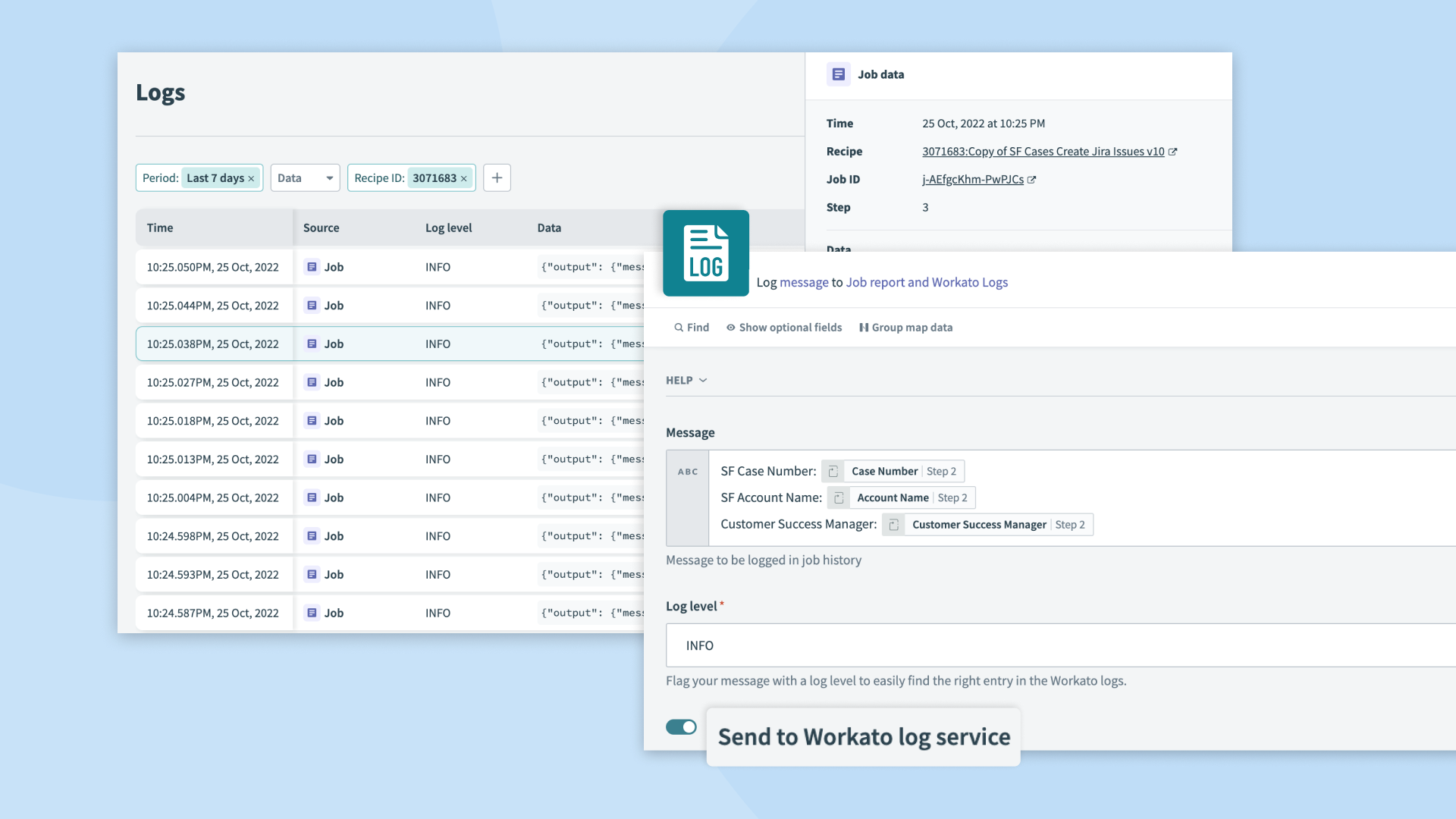Viewport: 1456px width, 819px height.
Task: Click the Customer Success Manager datapill copy icon
Action: (x=894, y=524)
